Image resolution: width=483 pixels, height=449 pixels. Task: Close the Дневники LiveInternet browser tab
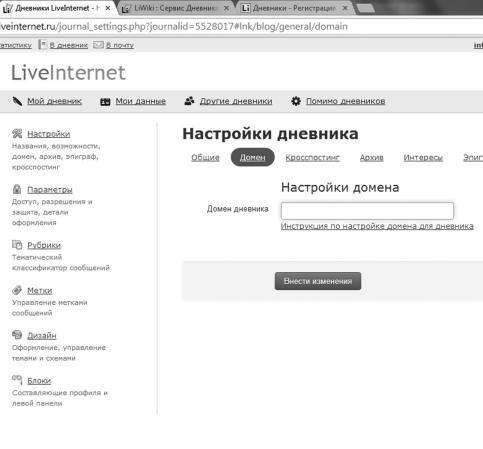click(108, 8)
